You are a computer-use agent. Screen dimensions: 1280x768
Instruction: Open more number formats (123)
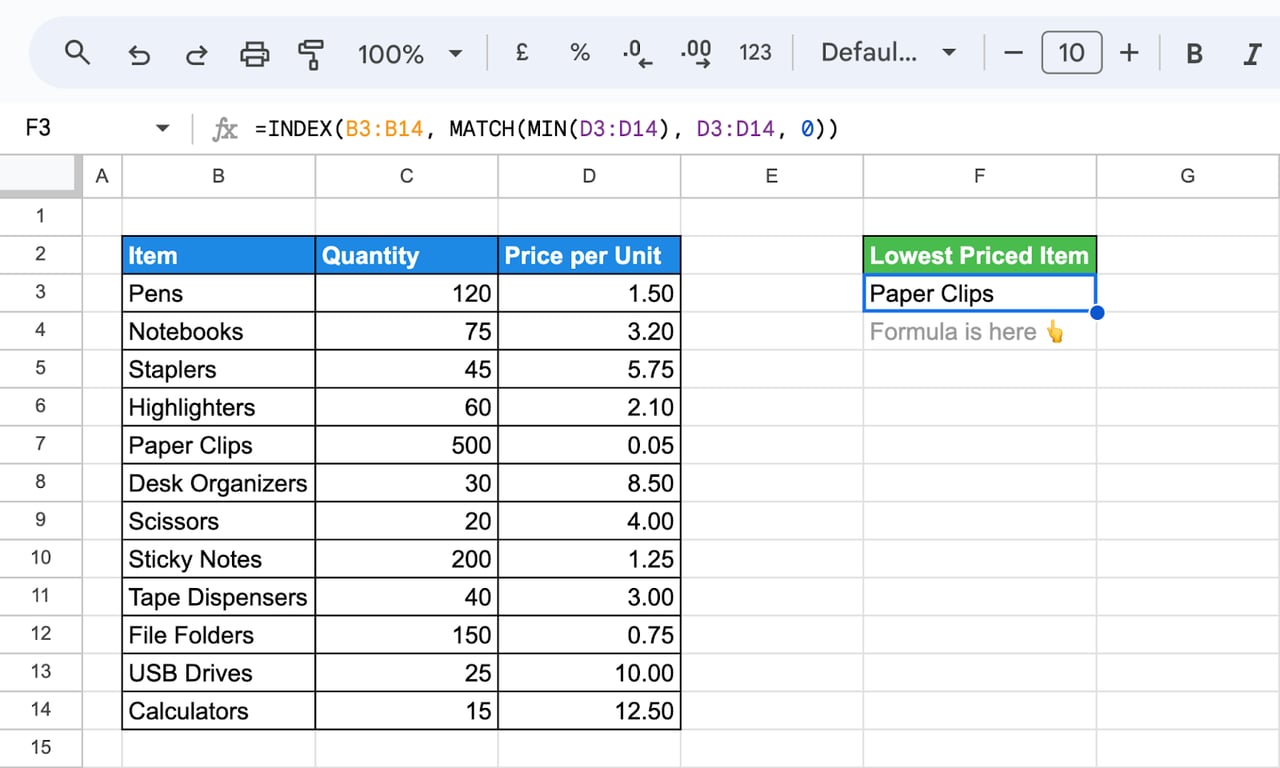pyautogui.click(x=755, y=53)
